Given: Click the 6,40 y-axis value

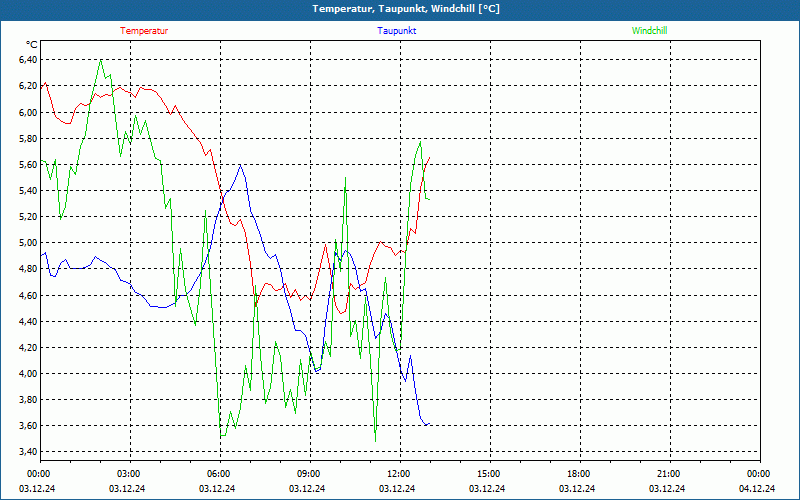Looking at the screenshot, I should pyautogui.click(x=28, y=60).
